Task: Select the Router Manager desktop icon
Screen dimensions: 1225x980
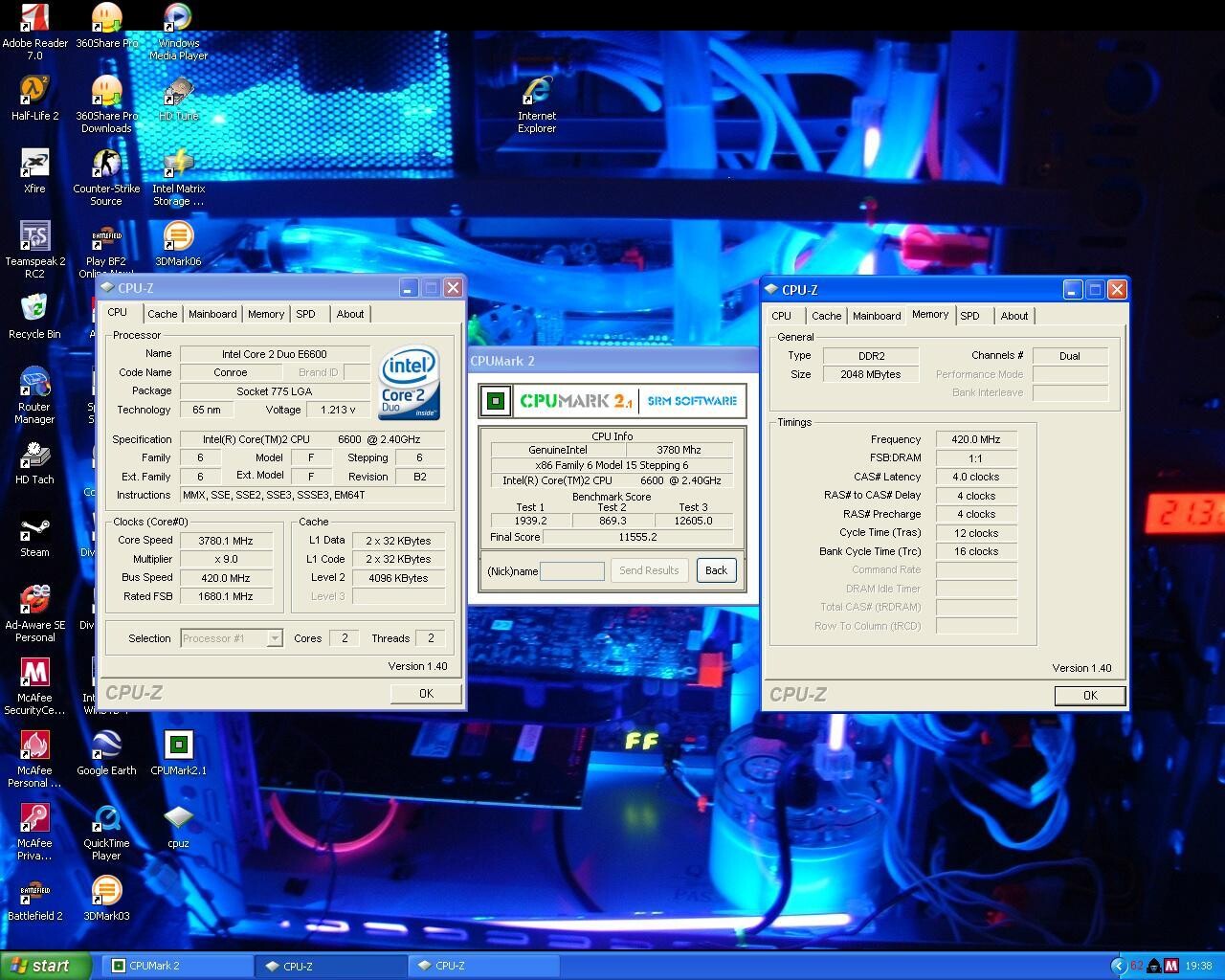Action: tap(35, 395)
